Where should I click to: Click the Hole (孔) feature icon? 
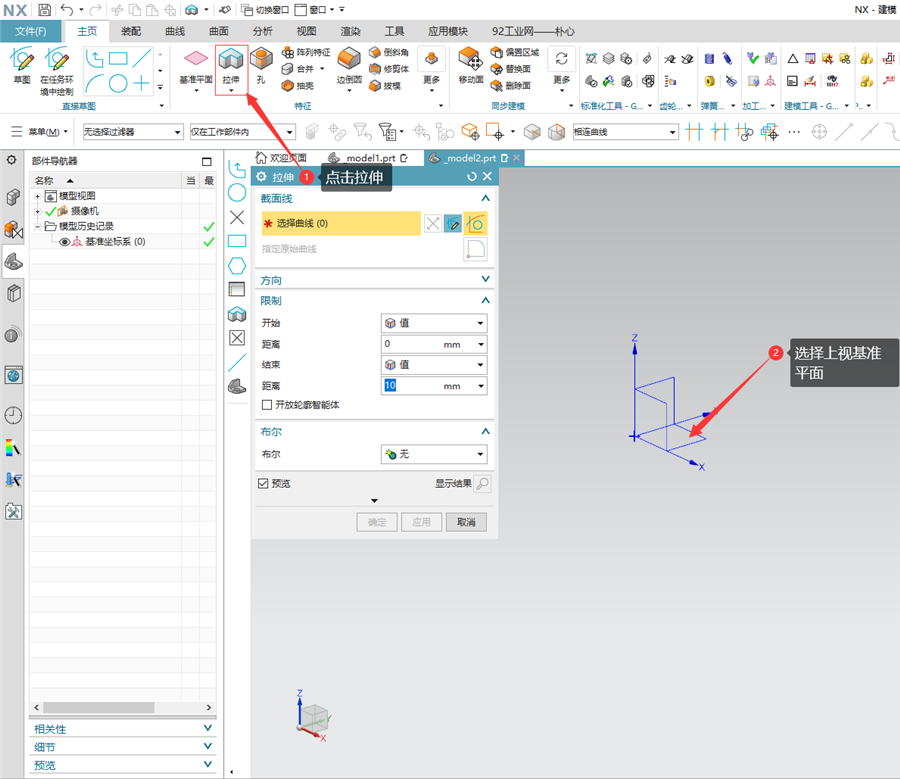pyautogui.click(x=261, y=66)
